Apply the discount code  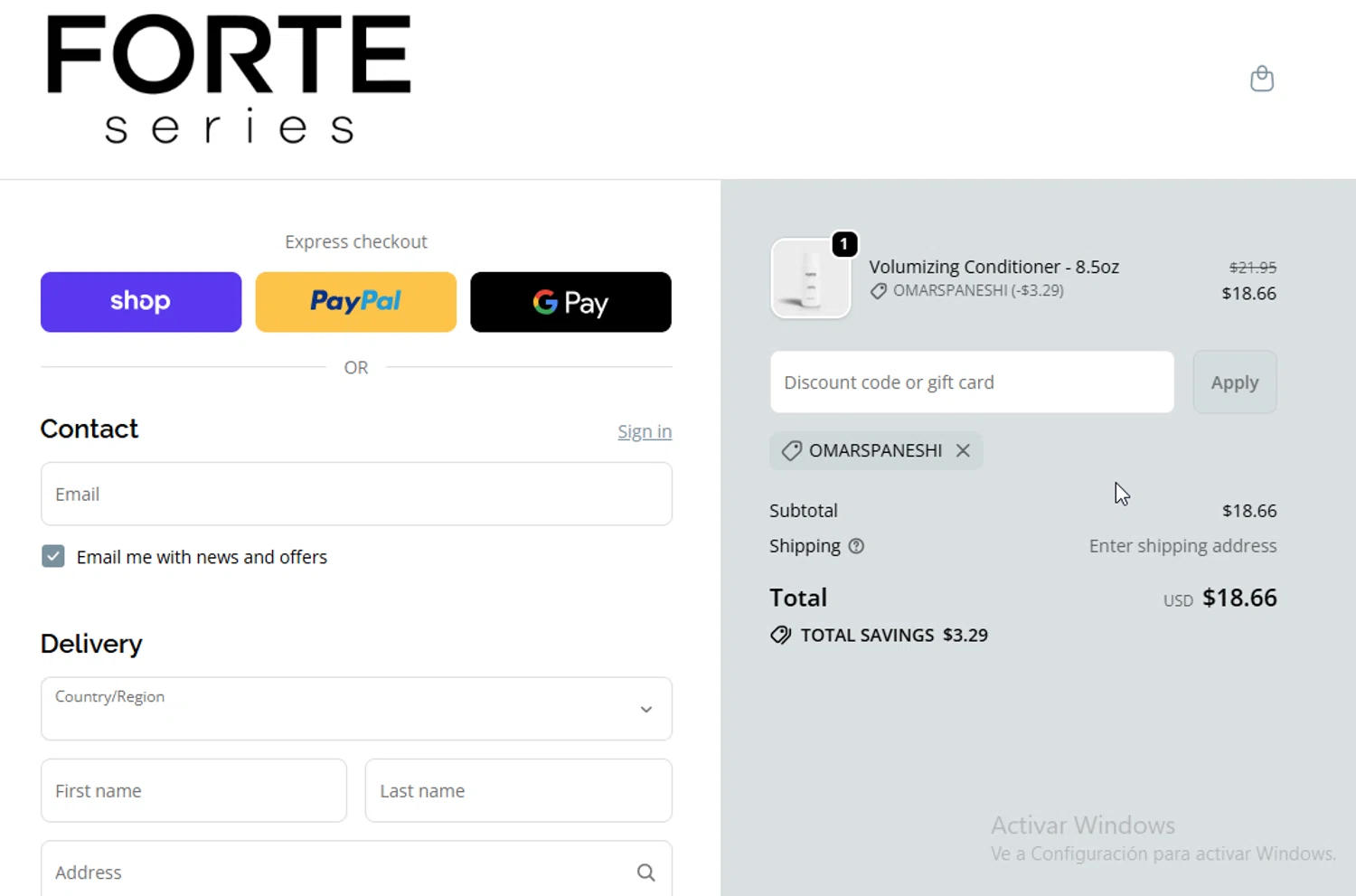pos(1235,382)
